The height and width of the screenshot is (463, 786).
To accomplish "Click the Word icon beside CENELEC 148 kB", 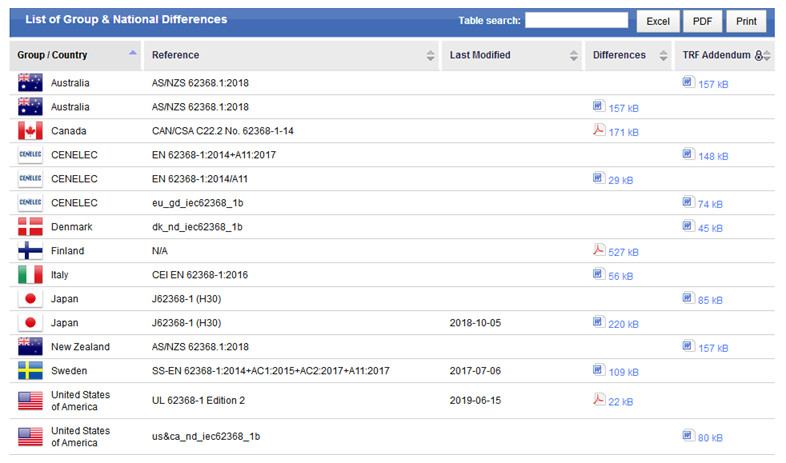I will [689, 154].
